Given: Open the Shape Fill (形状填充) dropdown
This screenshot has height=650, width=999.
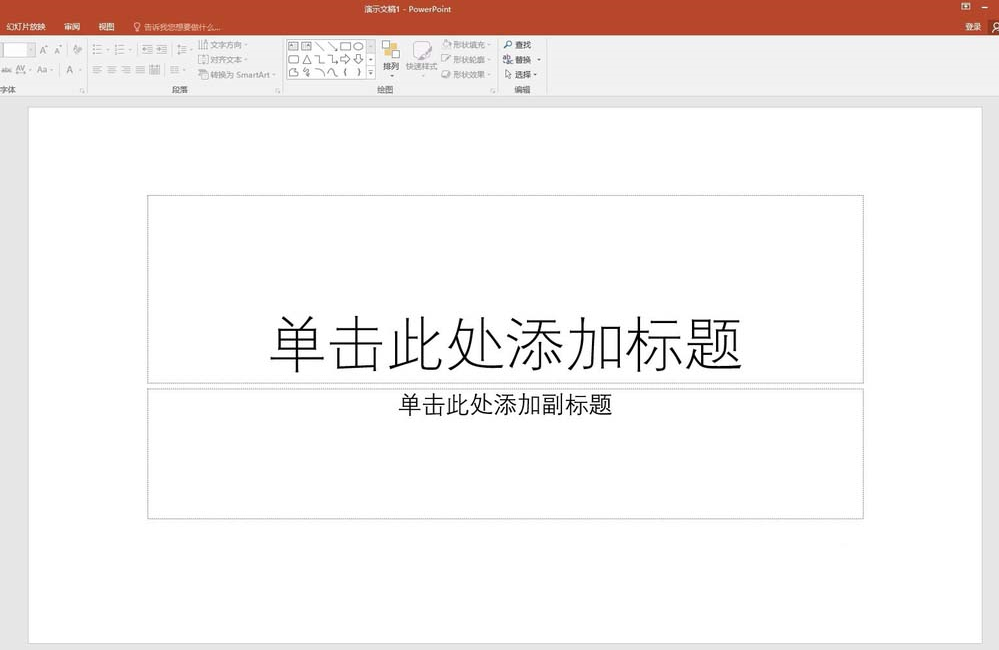Looking at the screenshot, I should (x=466, y=46).
